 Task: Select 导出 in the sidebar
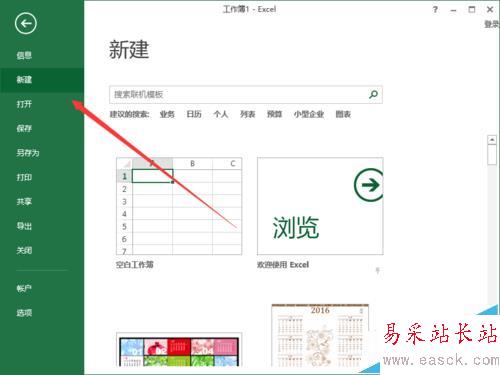24,226
